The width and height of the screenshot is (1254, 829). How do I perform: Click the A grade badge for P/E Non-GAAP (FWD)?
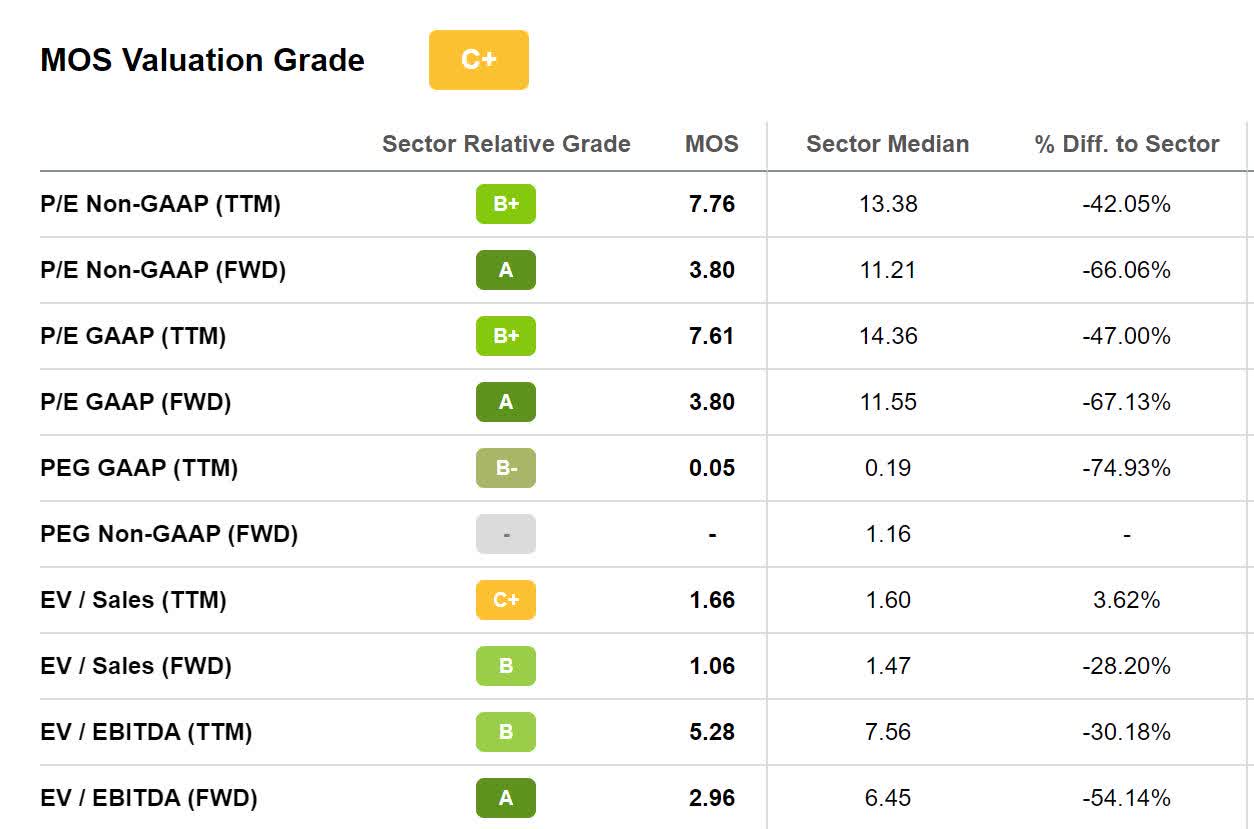click(x=505, y=270)
